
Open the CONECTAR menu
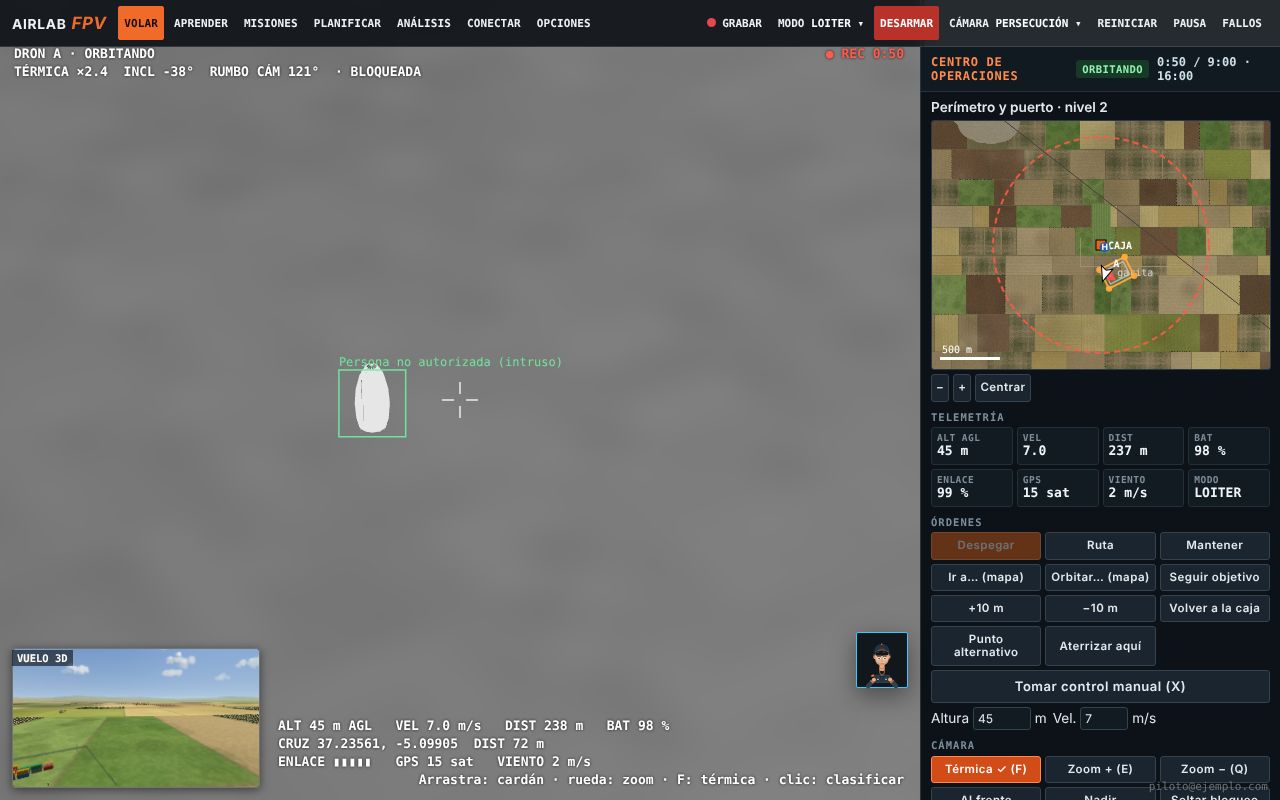coord(494,23)
